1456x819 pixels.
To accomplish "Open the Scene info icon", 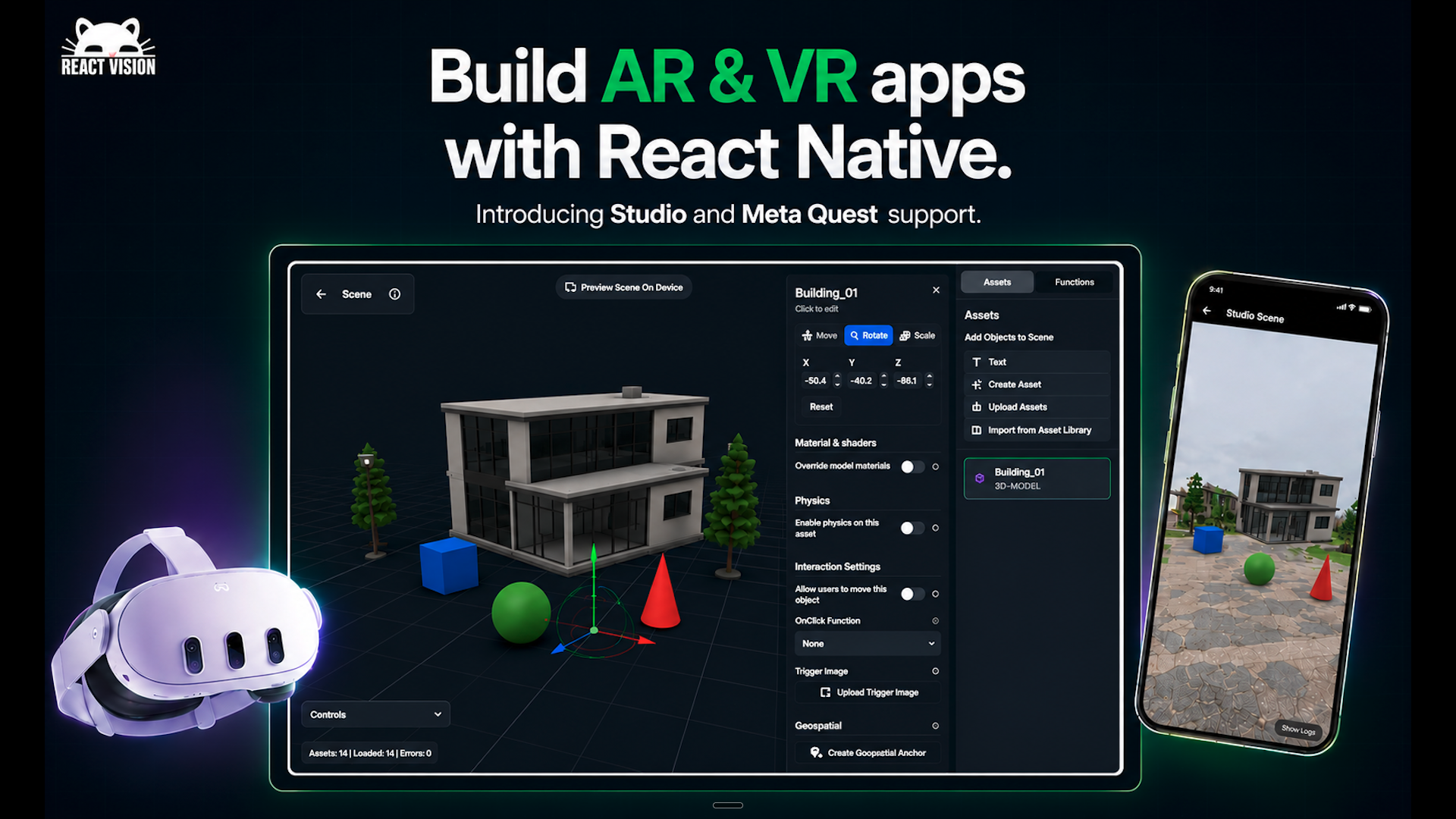I will (x=394, y=294).
